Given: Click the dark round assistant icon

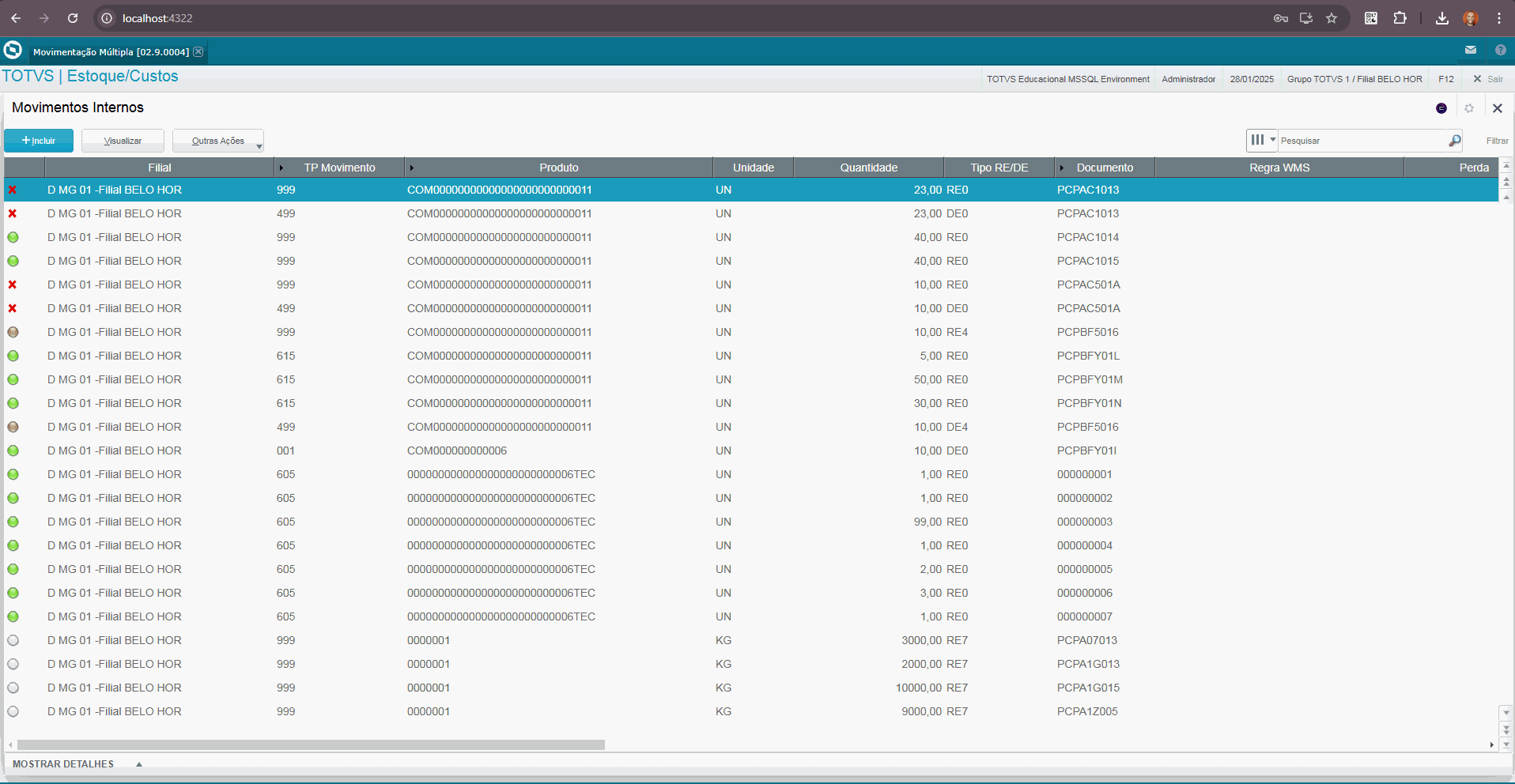Looking at the screenshot, I should pyautogui.click(x=1441, y=108).
